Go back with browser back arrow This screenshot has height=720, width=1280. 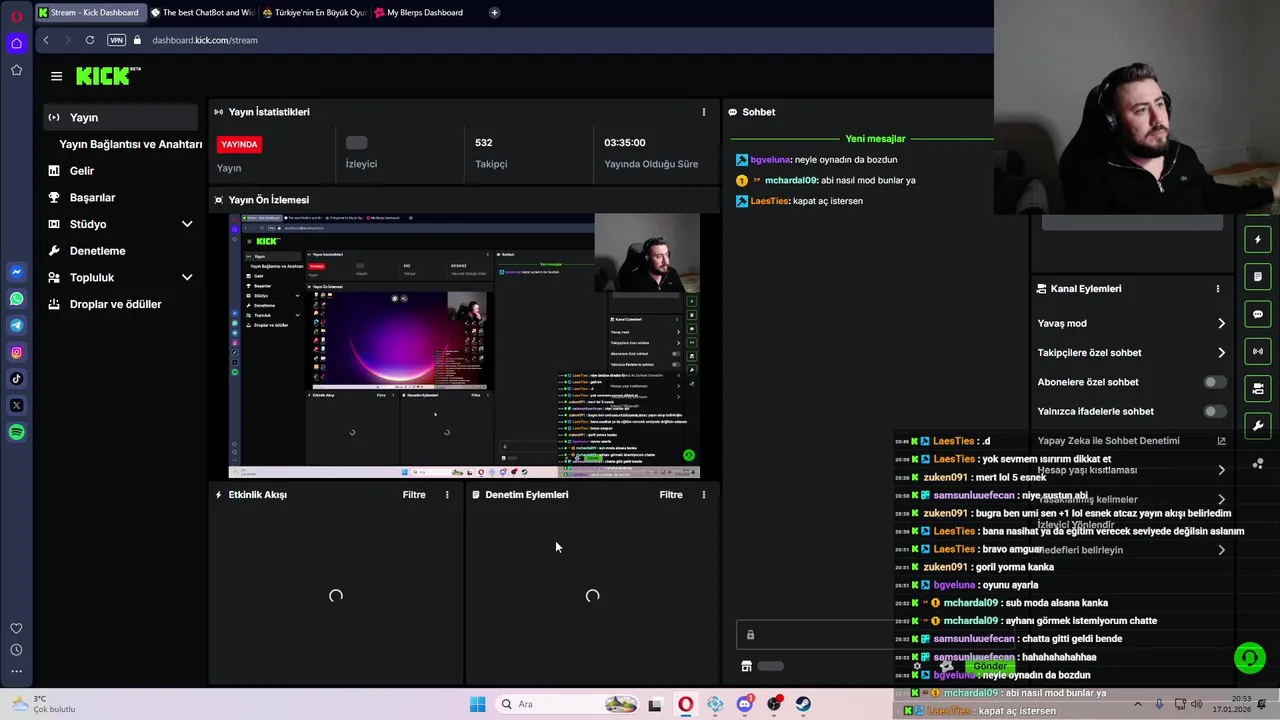click(x=46, y=40)
